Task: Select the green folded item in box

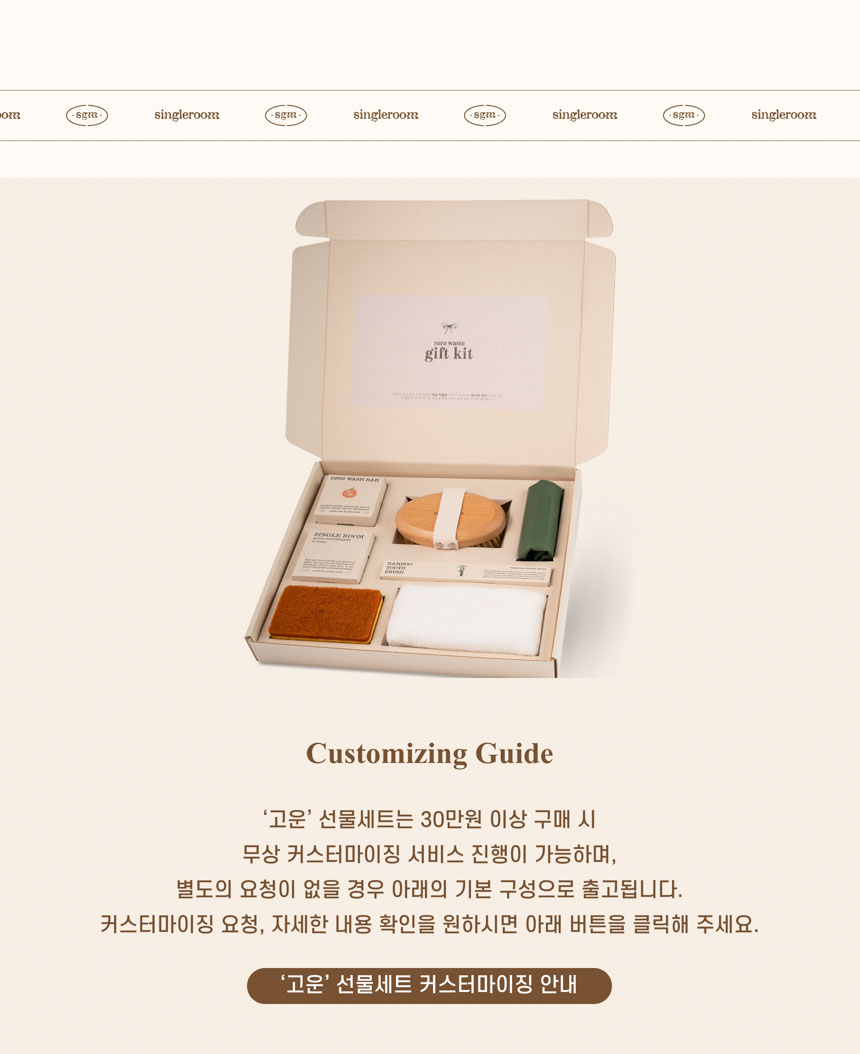Action: 540,520
